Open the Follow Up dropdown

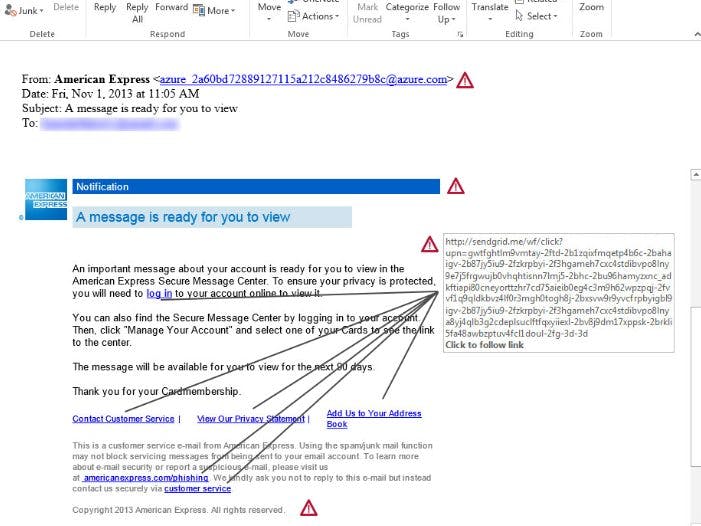446,13
